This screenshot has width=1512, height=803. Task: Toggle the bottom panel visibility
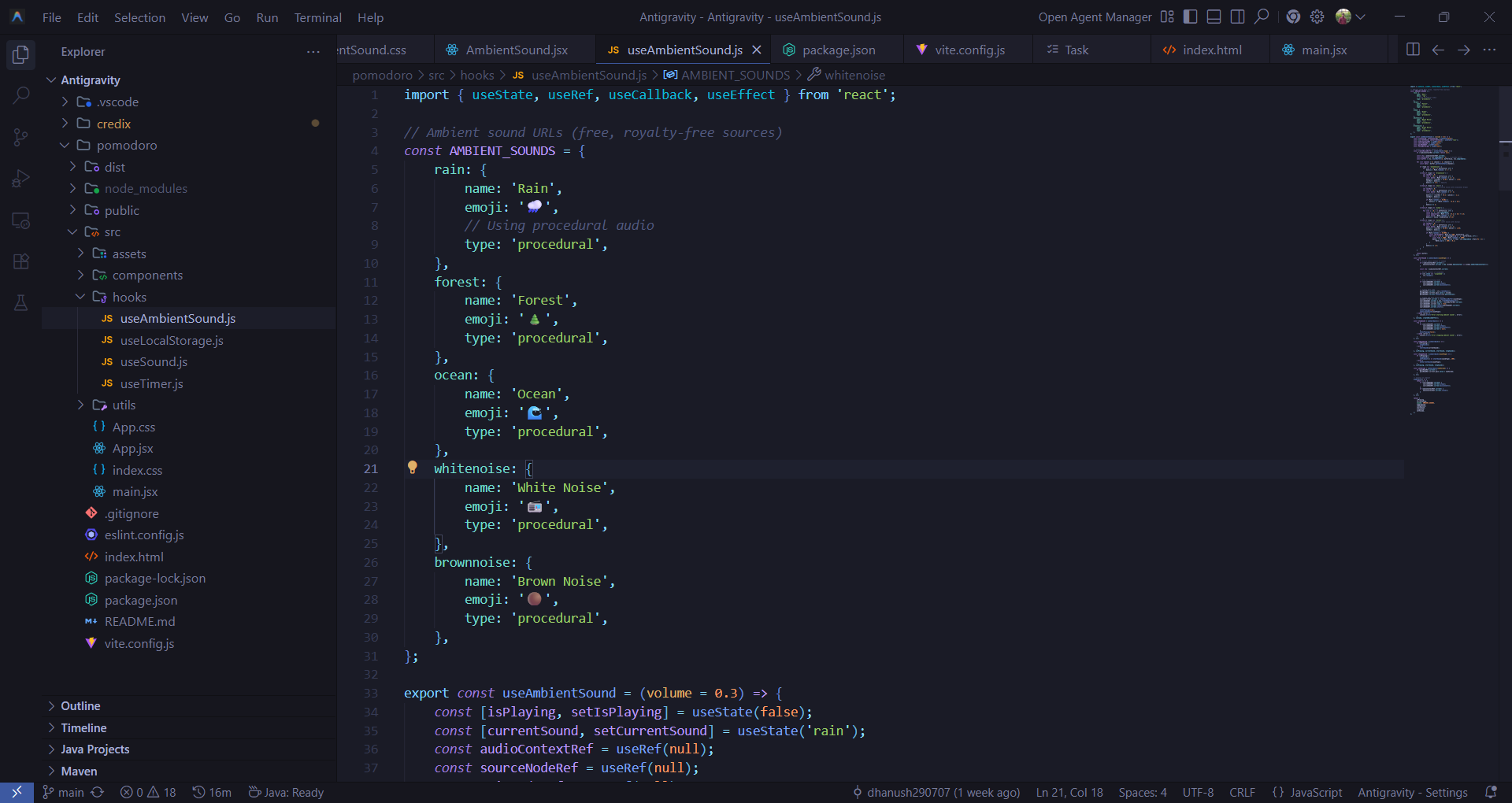point(1214,17)
